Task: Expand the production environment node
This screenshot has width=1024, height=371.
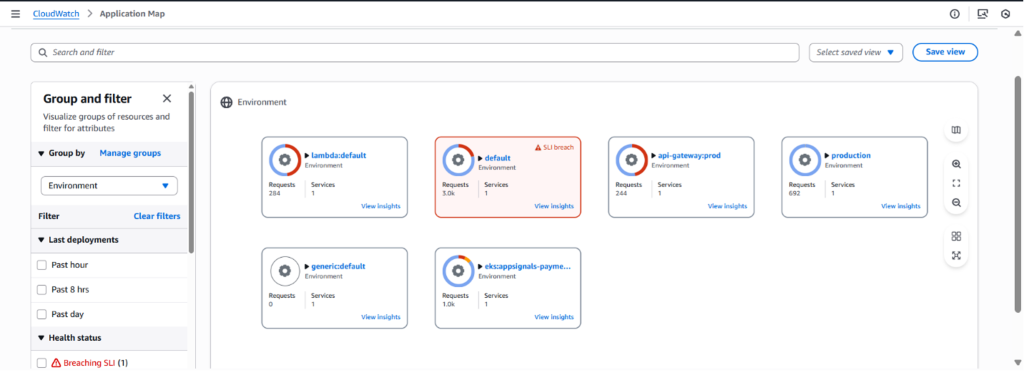Action: [827, 155]
